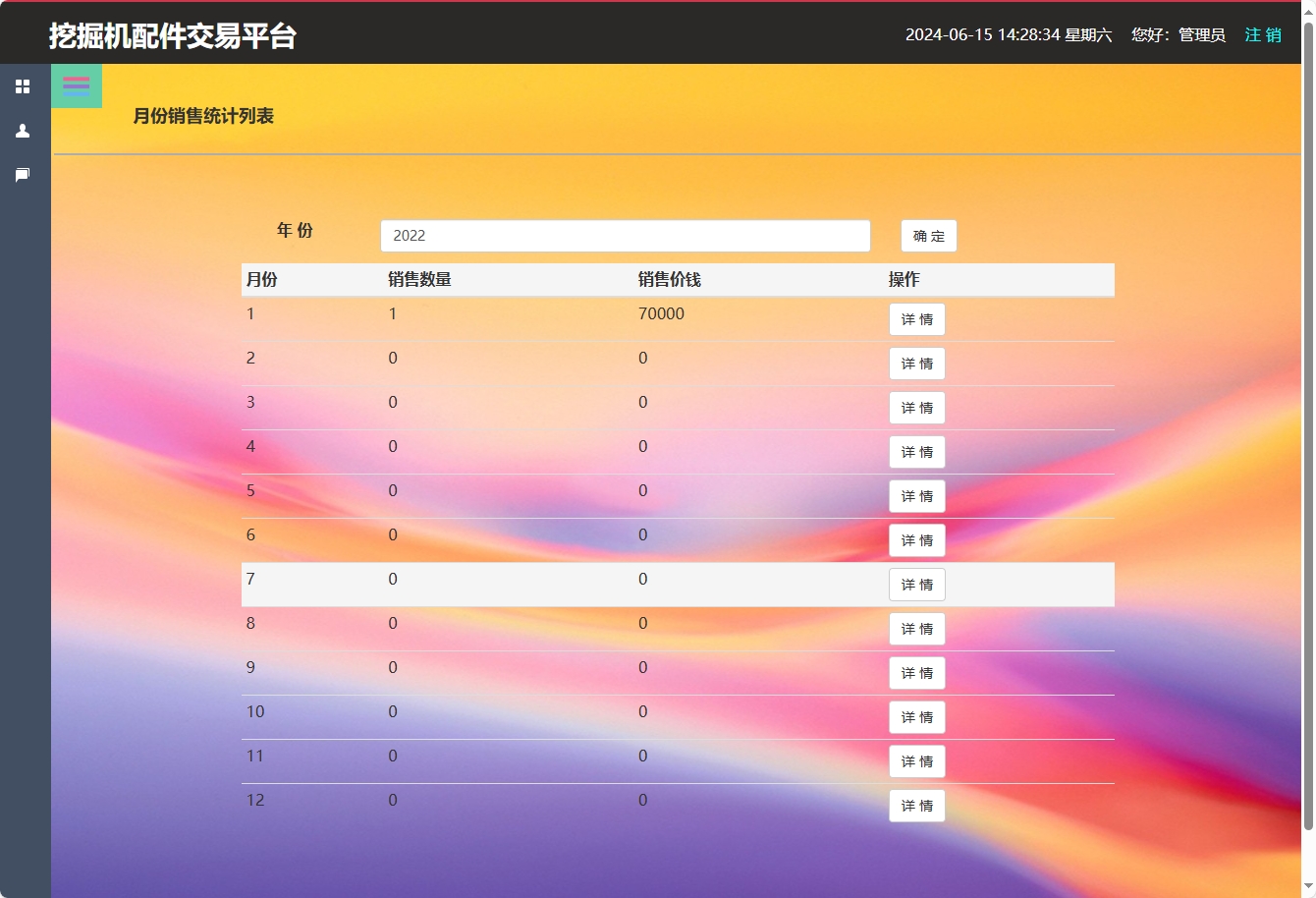Screen dimensions: 1316x898
Task: Open details for month 7
Action: coord(916,584)
